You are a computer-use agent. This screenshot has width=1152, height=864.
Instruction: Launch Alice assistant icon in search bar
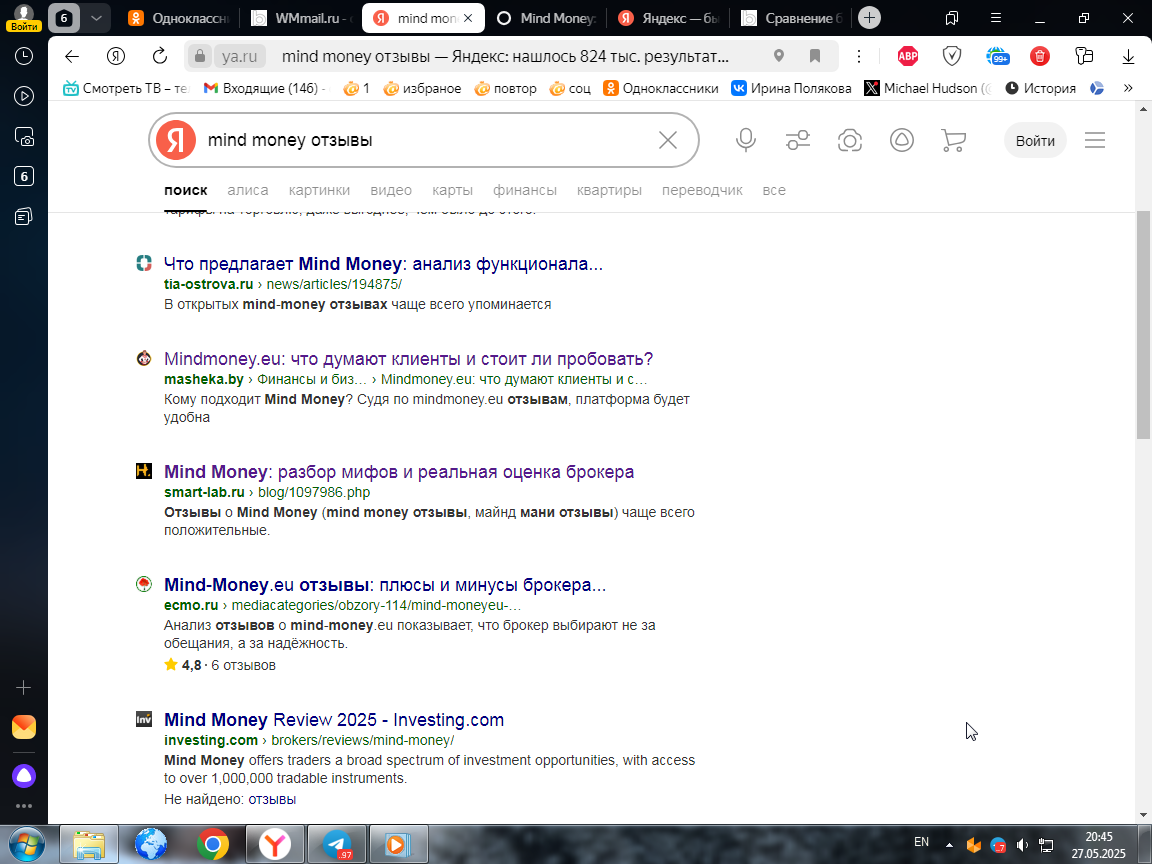901,140
